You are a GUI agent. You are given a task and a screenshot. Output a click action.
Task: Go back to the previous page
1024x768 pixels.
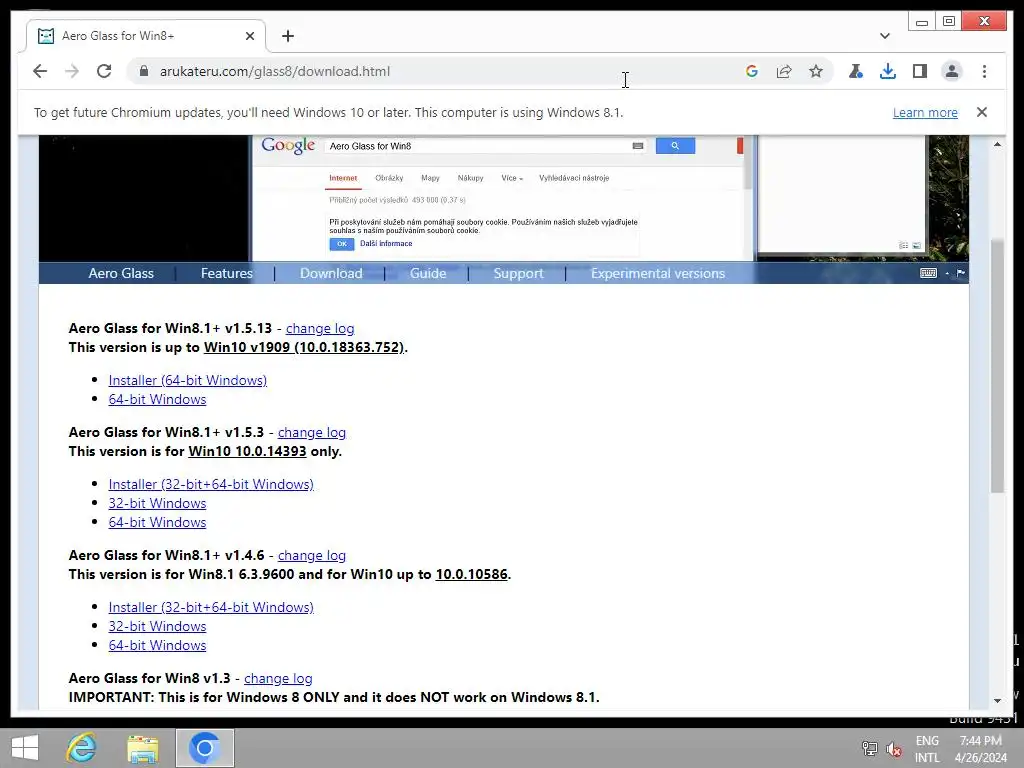pos(40,71)
